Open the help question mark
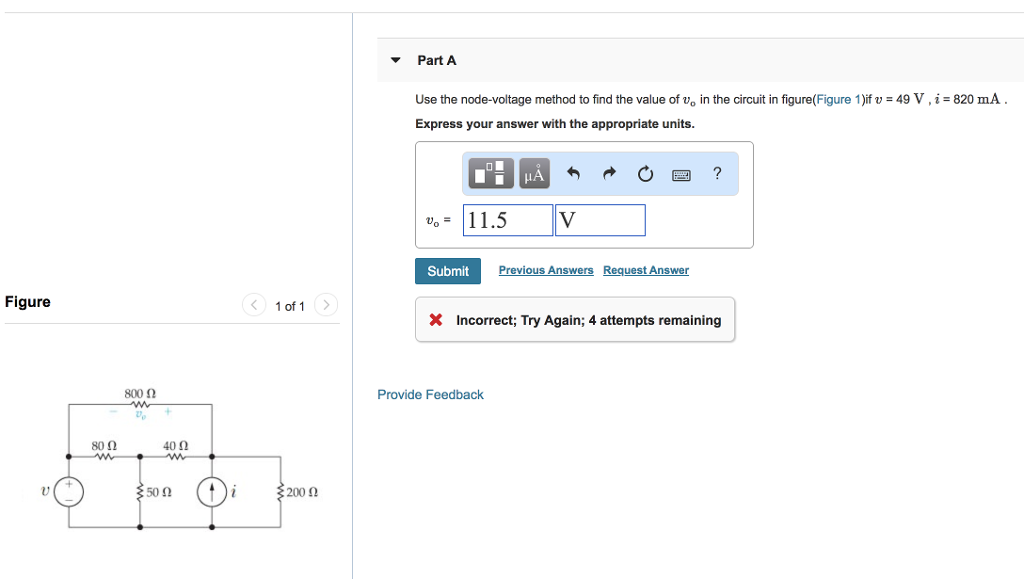1024x579 pixels. [717, 173]
